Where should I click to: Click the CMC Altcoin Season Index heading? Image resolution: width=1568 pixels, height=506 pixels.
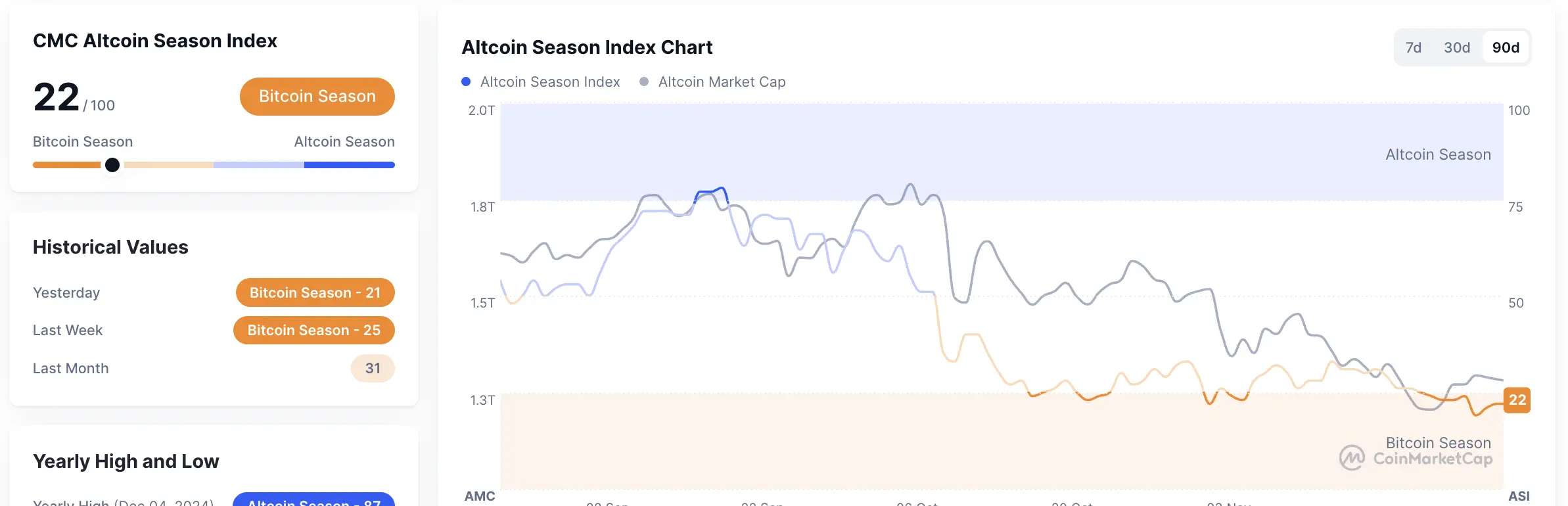tap(155, 41)
